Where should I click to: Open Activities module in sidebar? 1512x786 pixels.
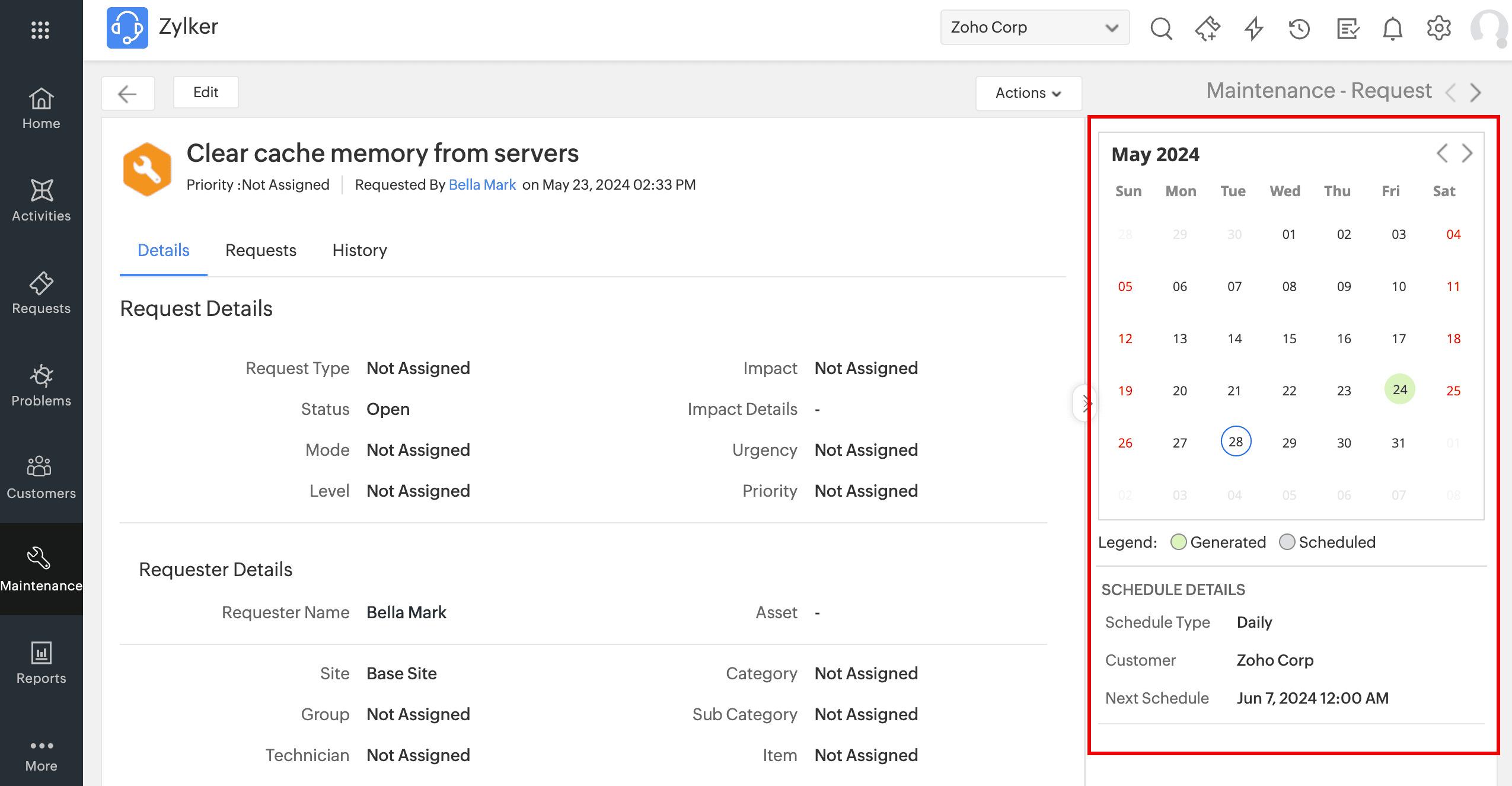tap(42, 200)
